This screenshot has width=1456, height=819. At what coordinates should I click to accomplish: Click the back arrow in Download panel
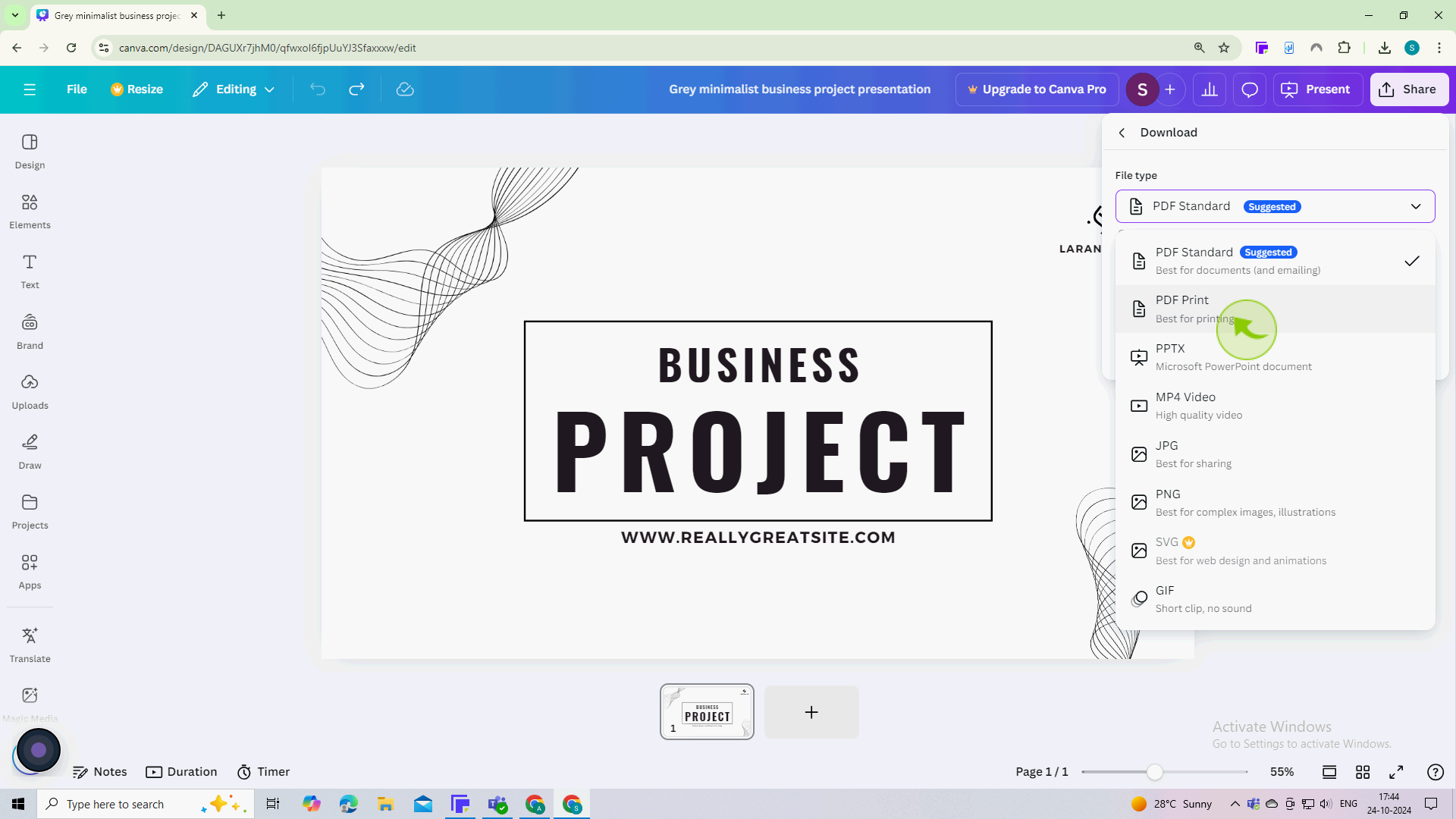pos(1123,132)
